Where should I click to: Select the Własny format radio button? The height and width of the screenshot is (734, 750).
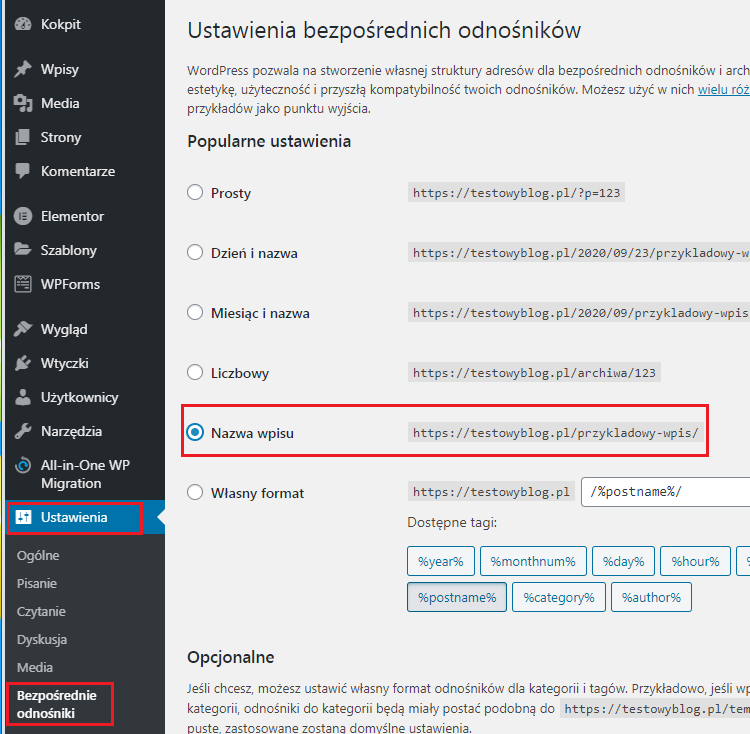pyautogui.click(x=195, y=492)
